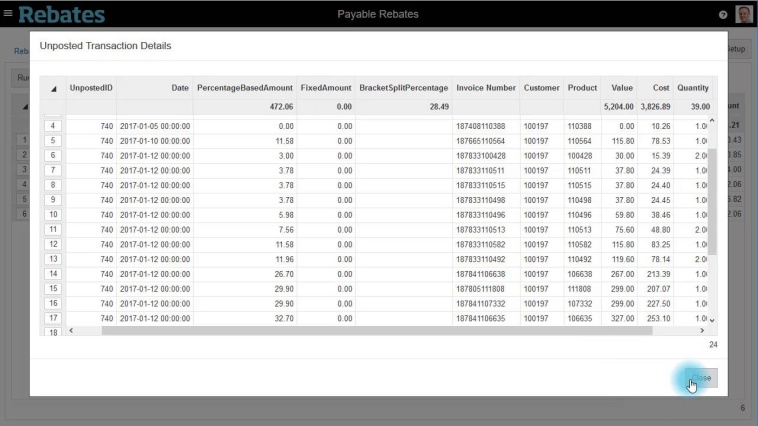Sort by the UnpostedID column header
This screenshot has height=426, width=758.
(x=91, y=88)
